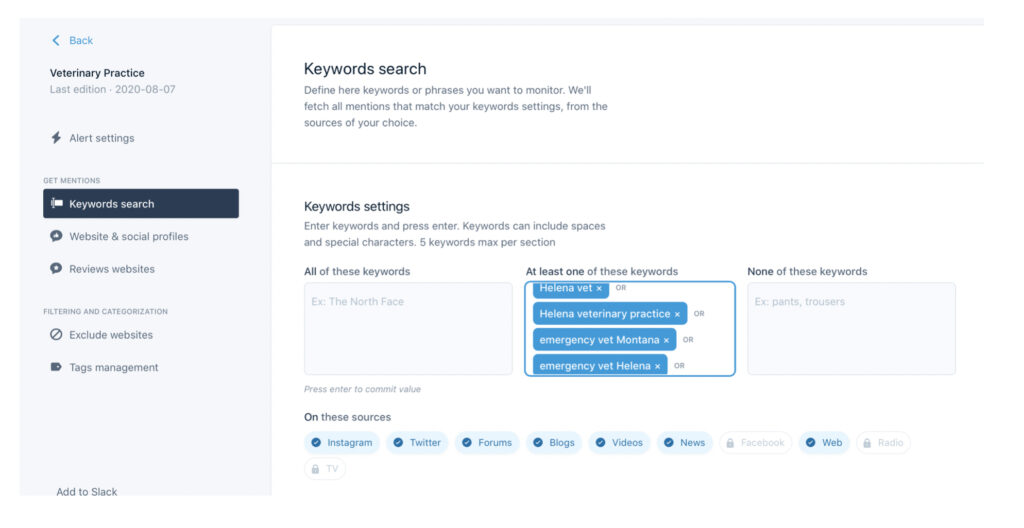1024x528 pixels.
Task: Focus the 'All of these keywords' field
Action: coord(408,328)
